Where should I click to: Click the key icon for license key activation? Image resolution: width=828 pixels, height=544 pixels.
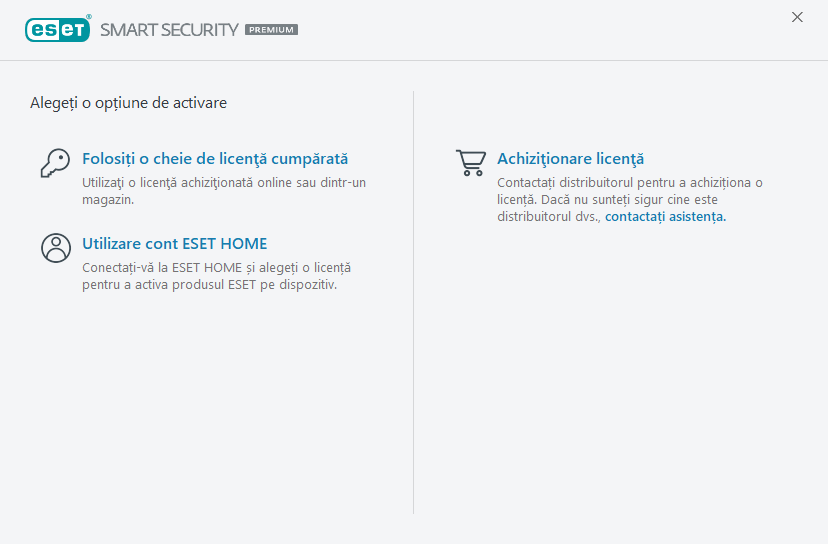(x=55, y=163)
